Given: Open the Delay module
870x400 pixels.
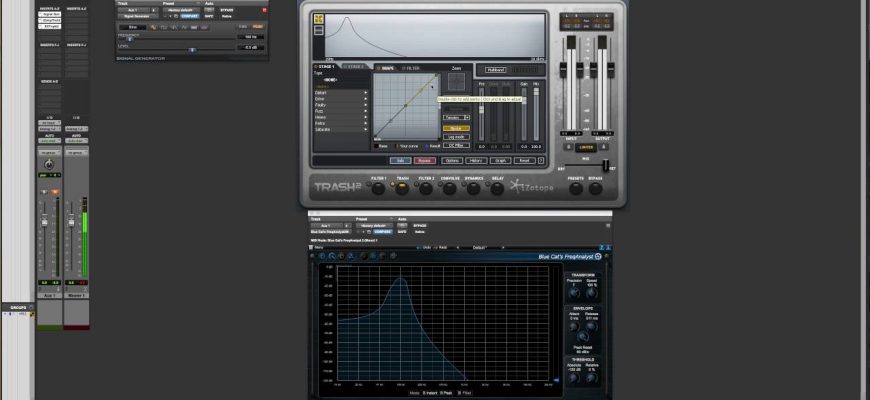Looking at the screenshot, I should (498, 186).
